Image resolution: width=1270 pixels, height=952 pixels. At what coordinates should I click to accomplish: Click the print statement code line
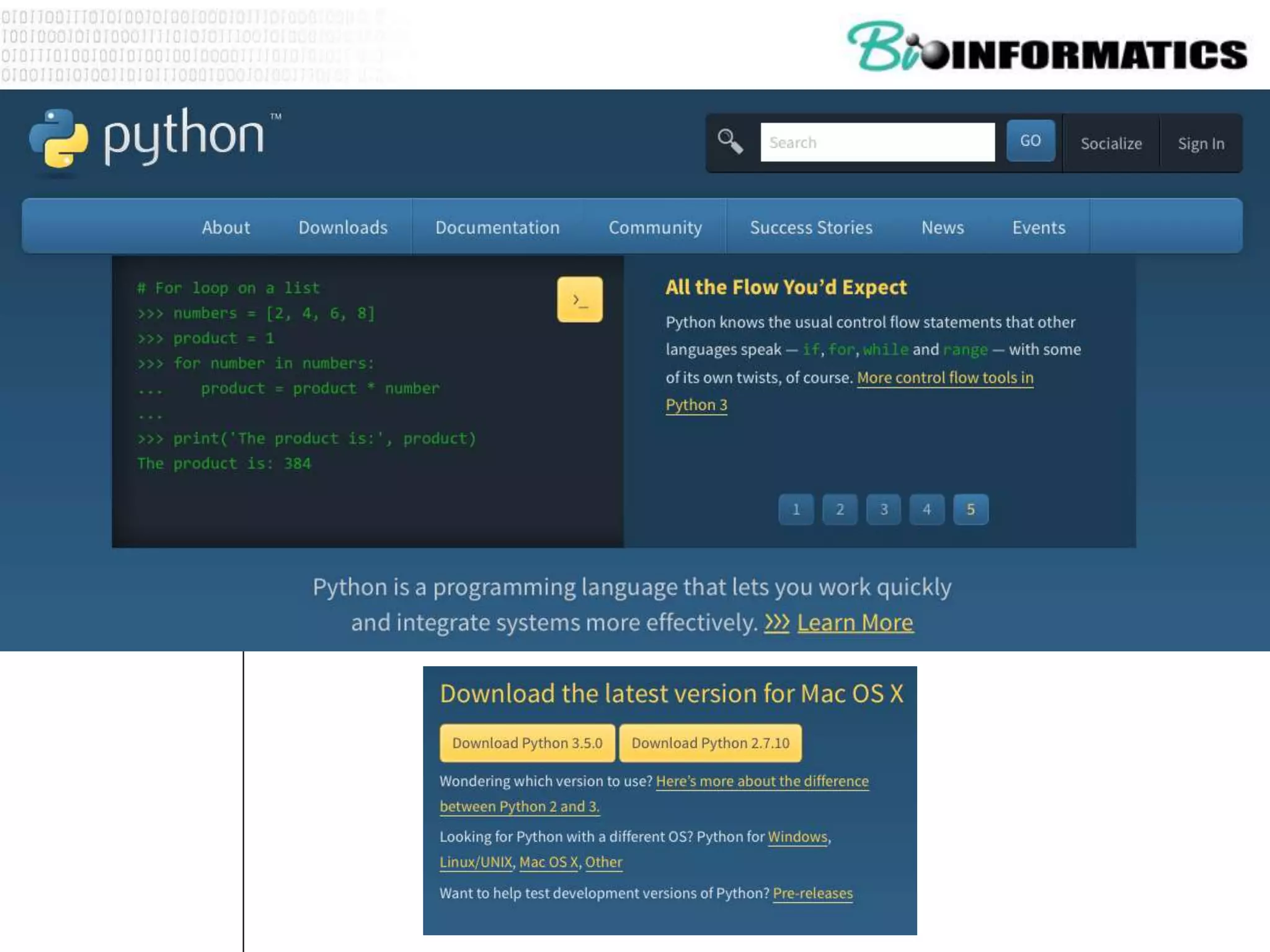tap(306, 438)
